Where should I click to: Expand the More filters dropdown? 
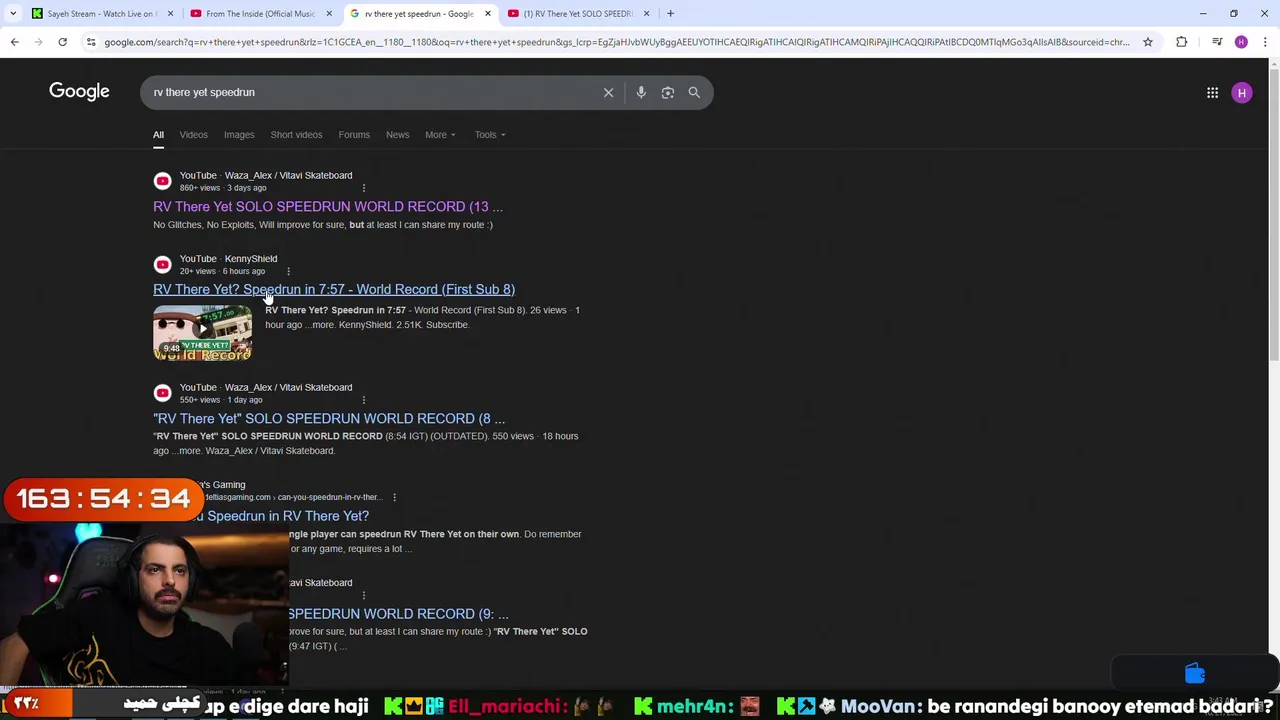pos(440,135)
